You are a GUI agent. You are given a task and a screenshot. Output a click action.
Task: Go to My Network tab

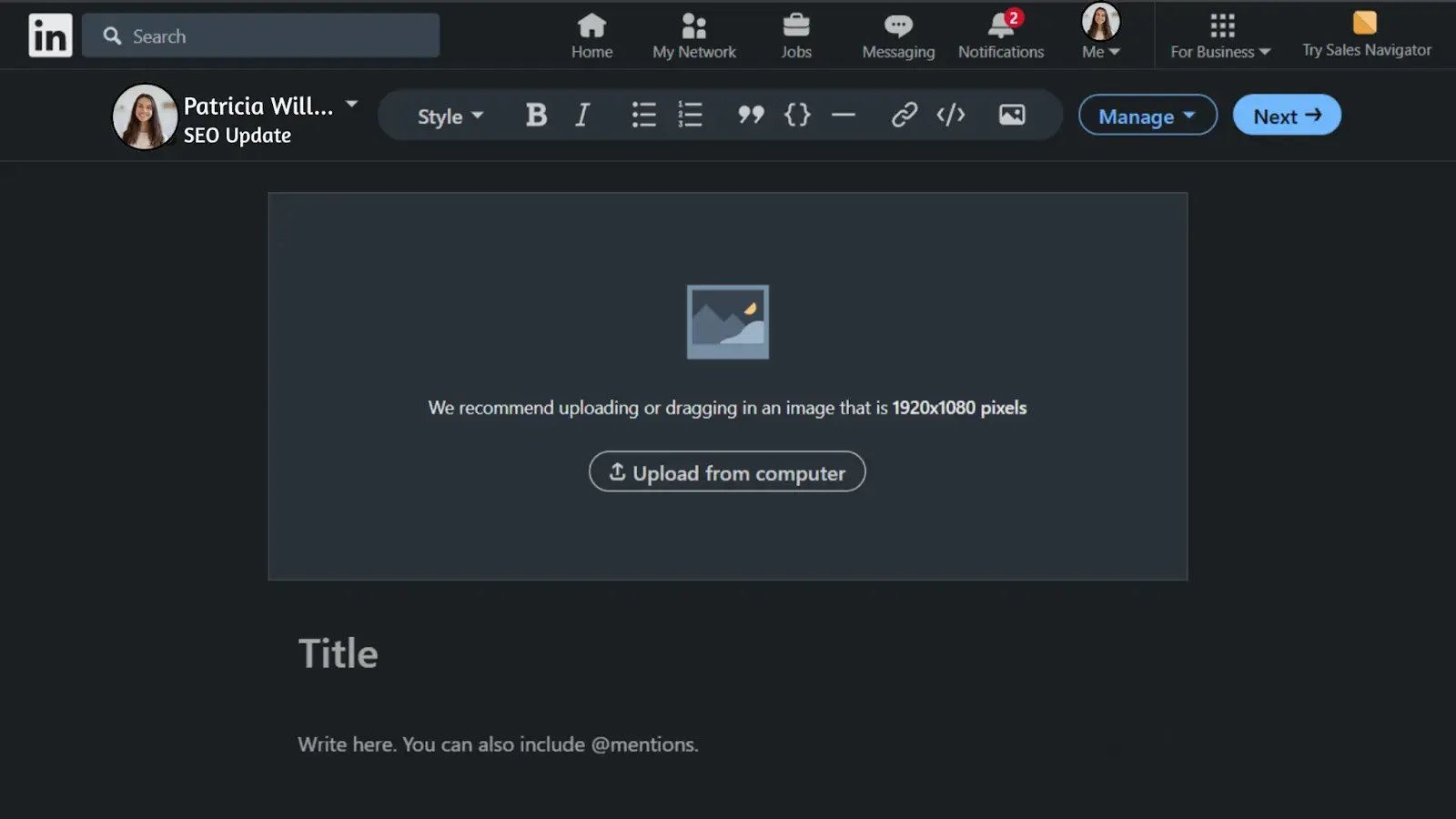(693, 35)
